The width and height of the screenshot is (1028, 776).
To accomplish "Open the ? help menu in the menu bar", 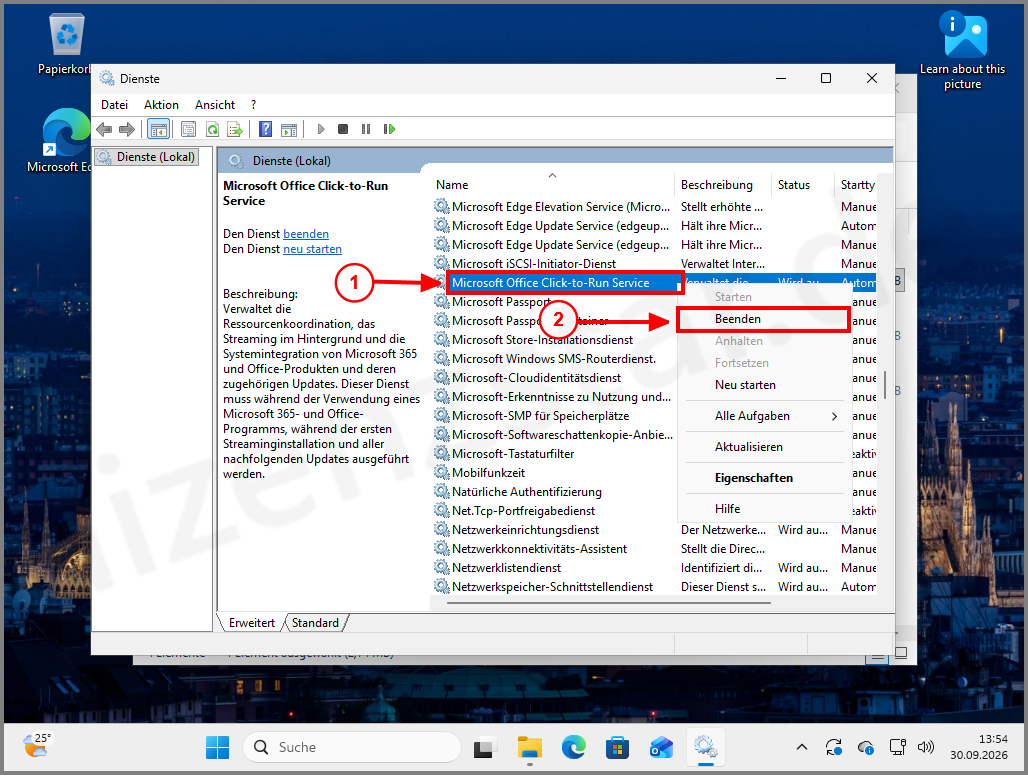I will [x=254, y=105].
